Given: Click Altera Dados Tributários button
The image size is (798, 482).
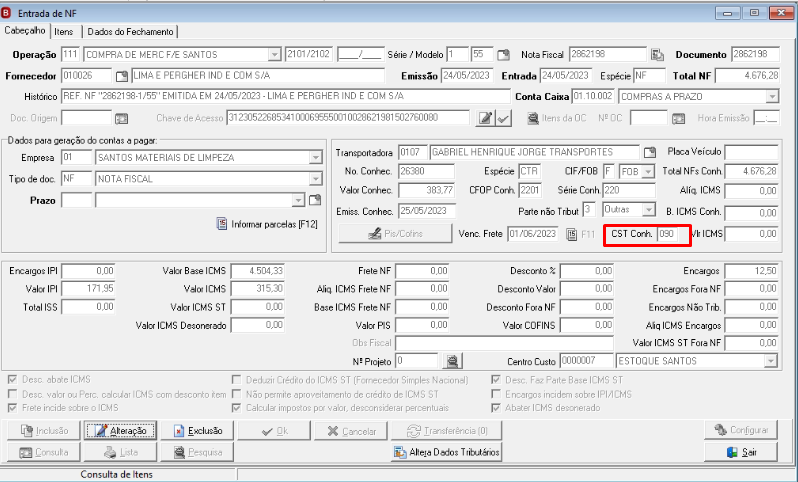Looking at the screenshot, I should [x=446, y=452].
